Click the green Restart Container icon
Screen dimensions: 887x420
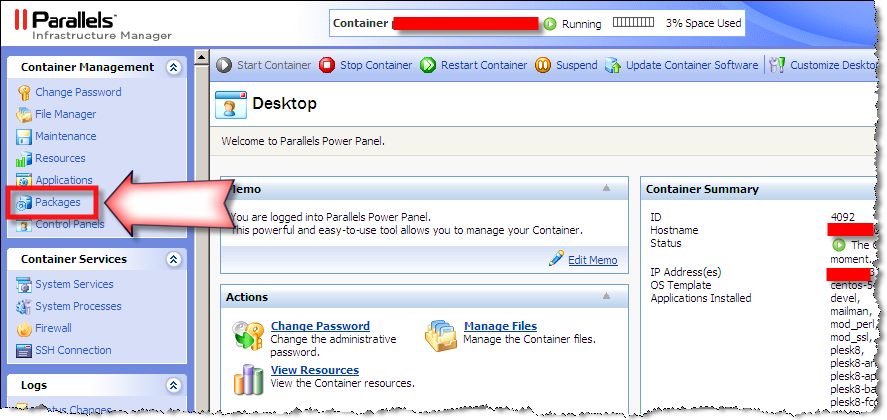pyautogui.click(x=428, y=65)
